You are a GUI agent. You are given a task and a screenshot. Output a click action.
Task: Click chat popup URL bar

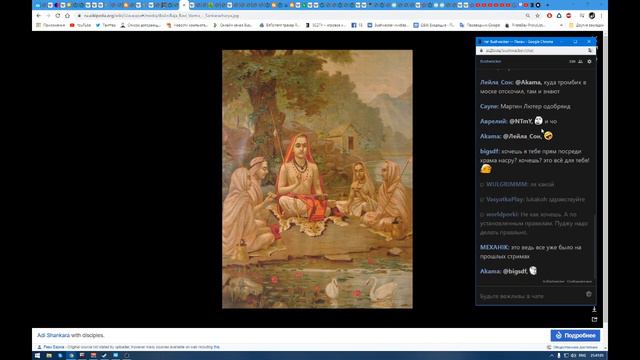coord(535,51)
